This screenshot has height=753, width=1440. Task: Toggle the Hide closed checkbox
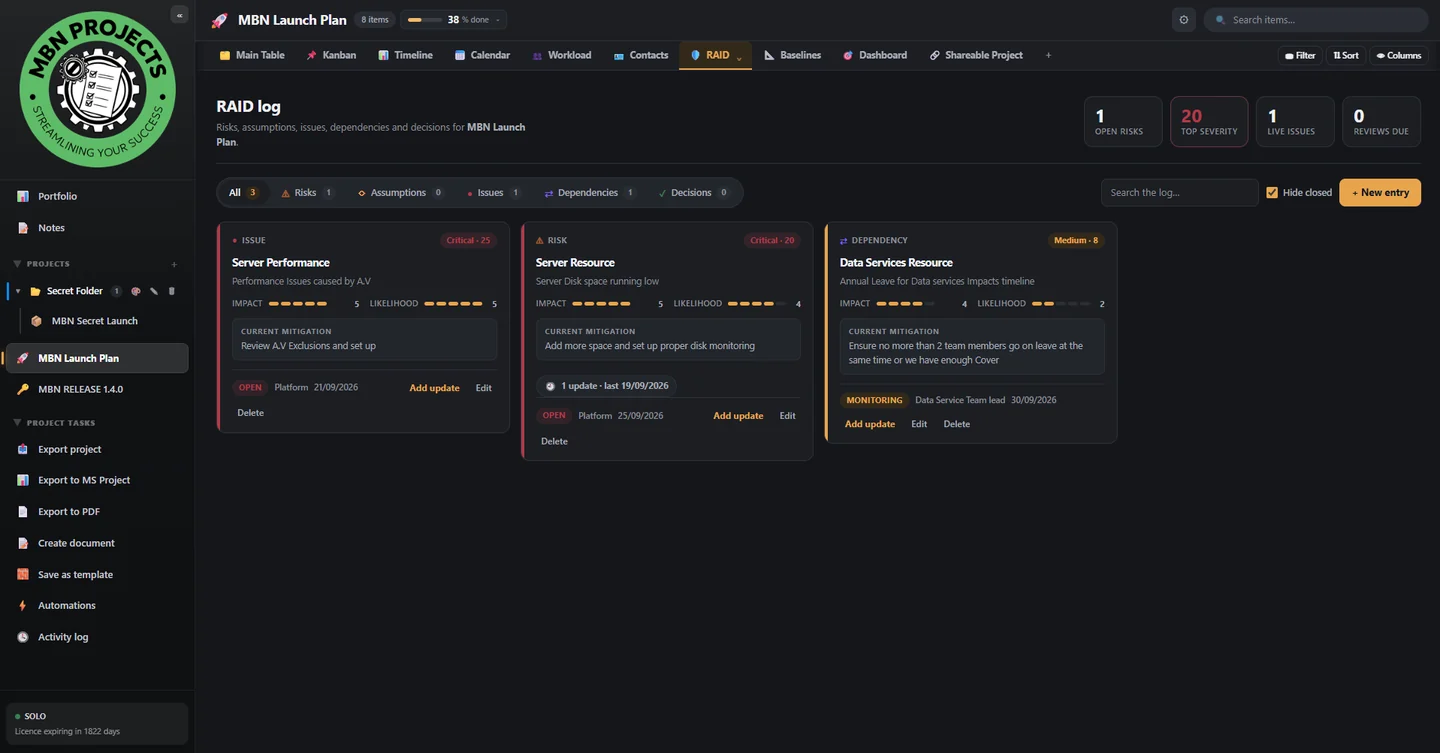[1272, 192]
